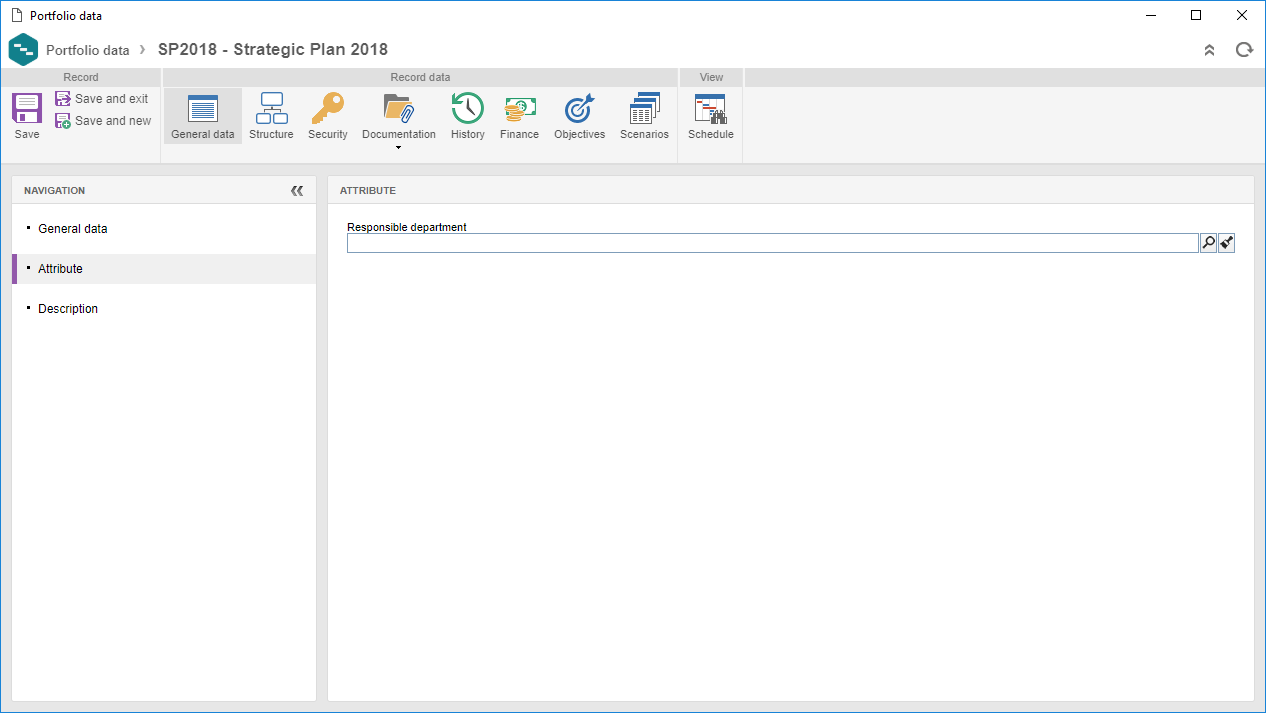Open the History clock icon
The height and width of the screenshot is (713, 1266).
(467, 108)
